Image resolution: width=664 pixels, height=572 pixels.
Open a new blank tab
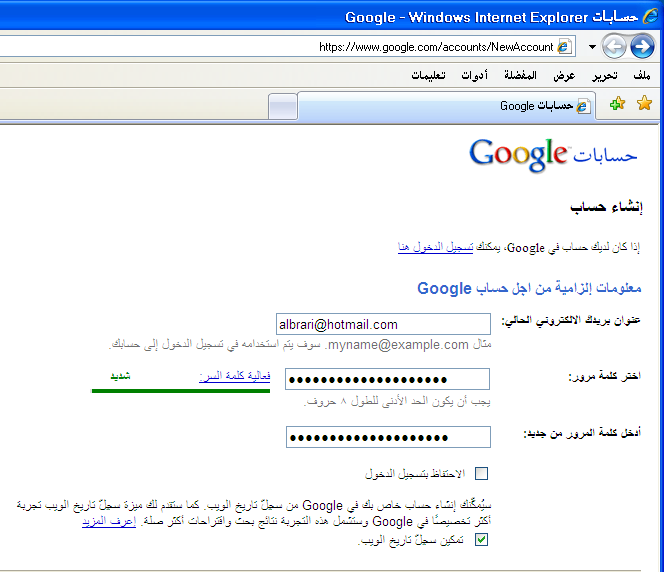tap(282, 106)
